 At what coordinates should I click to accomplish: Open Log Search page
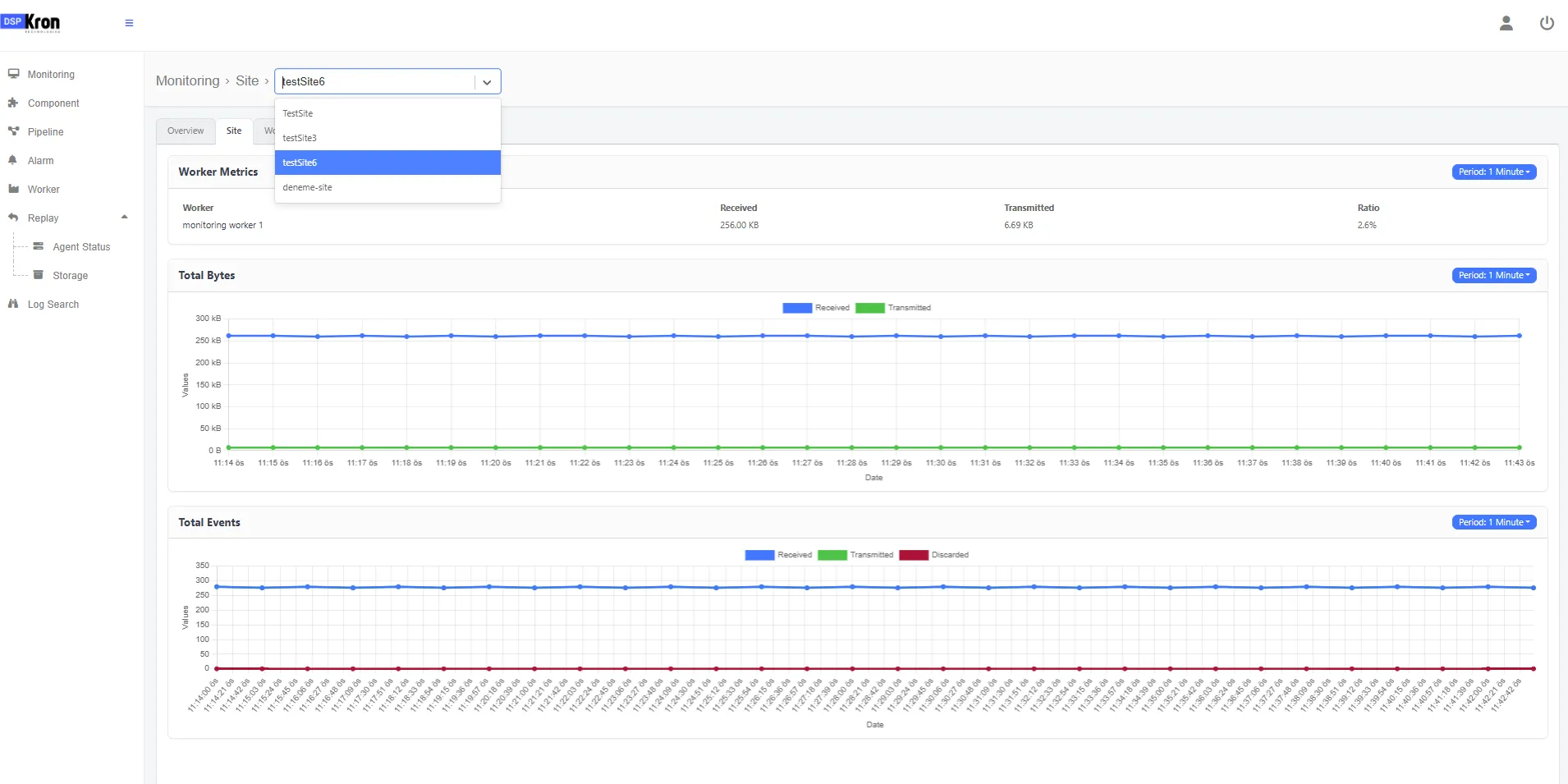(53, 305)
